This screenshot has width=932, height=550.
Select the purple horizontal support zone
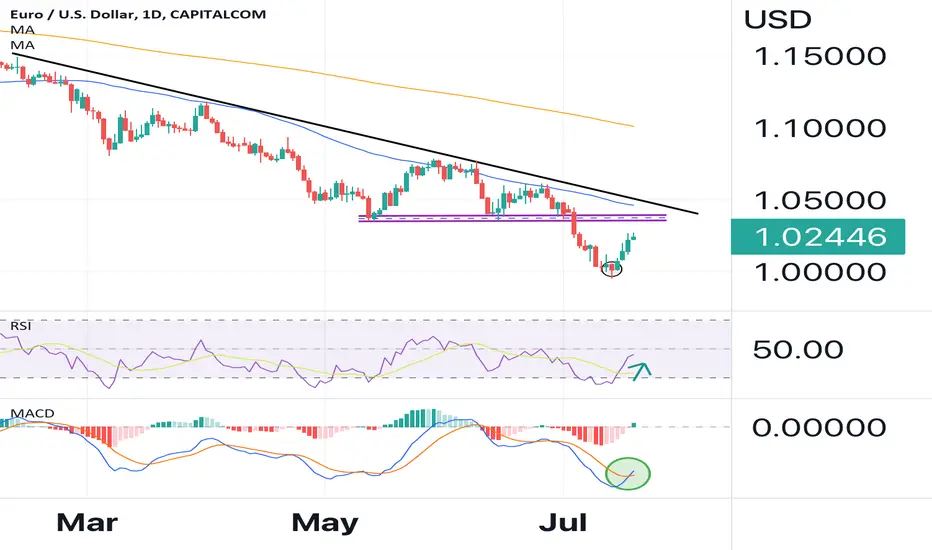coord(512,218)
